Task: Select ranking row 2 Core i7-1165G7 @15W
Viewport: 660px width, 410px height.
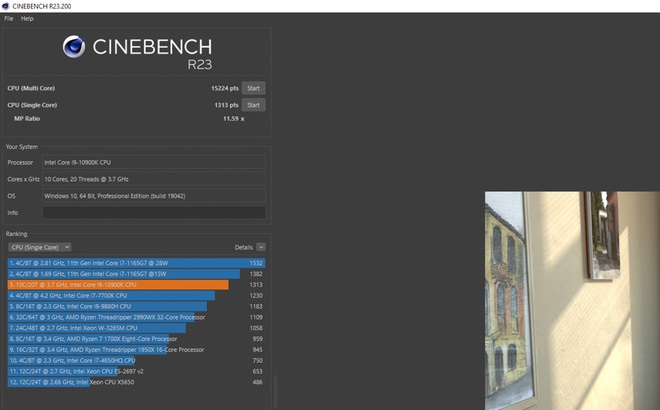Action: click(x=136, y=274)
